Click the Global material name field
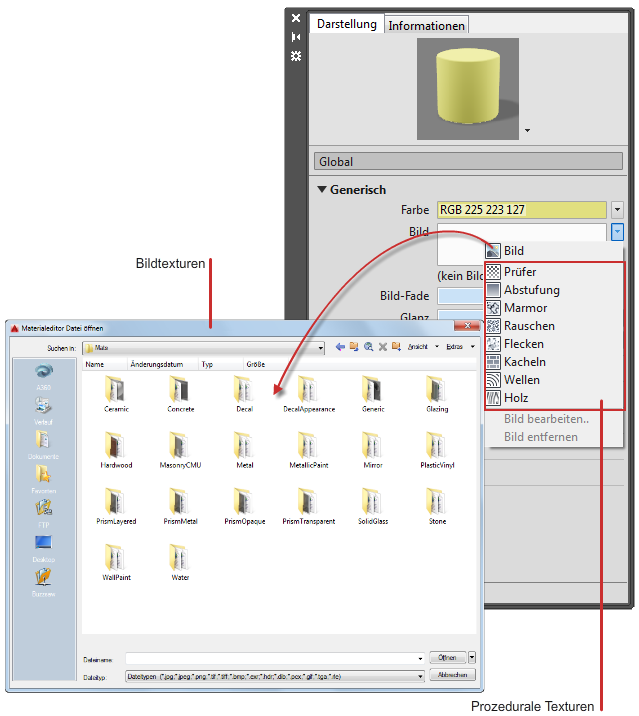The height and width of the screenshot is (716, 639). point(468,161)
